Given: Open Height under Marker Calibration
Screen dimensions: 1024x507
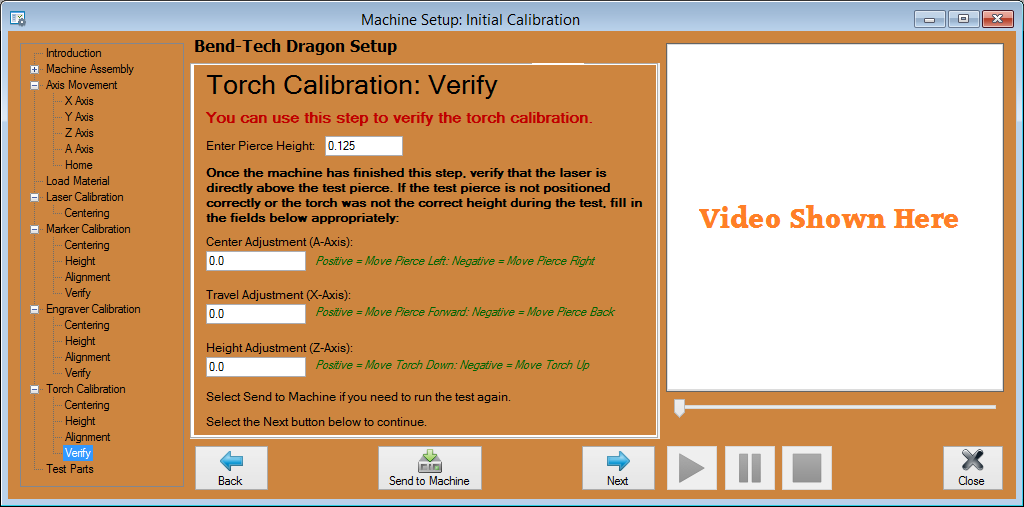Looking at the screenshot, I should tap(80, 261).
